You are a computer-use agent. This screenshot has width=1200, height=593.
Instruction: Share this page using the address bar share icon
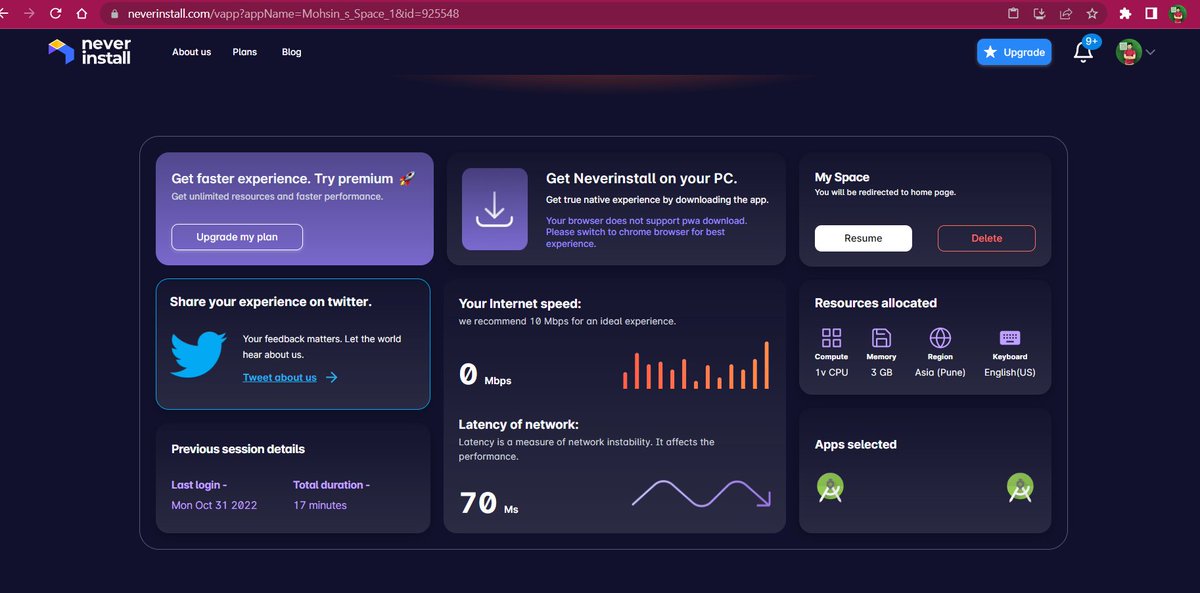[x=1066, y=14]
